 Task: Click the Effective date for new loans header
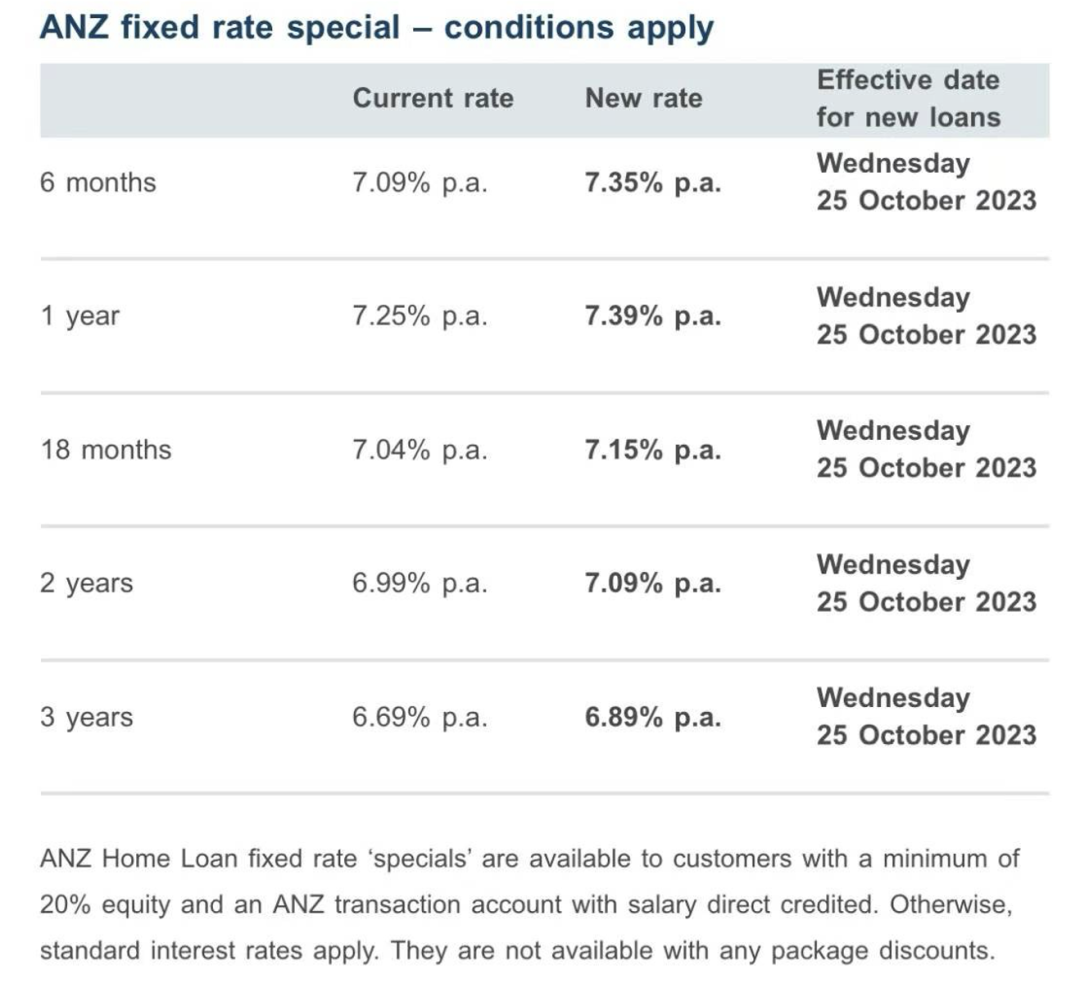pyautogui.click(x=908, y=99)
